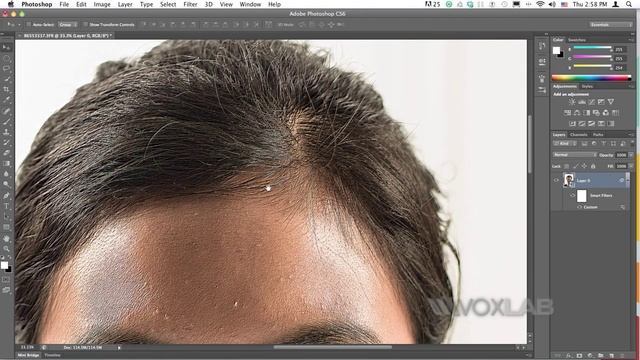The height and width of the screenshot is (360, 640).
Task: Open the Opacity slider arrow
Action: 631,155
